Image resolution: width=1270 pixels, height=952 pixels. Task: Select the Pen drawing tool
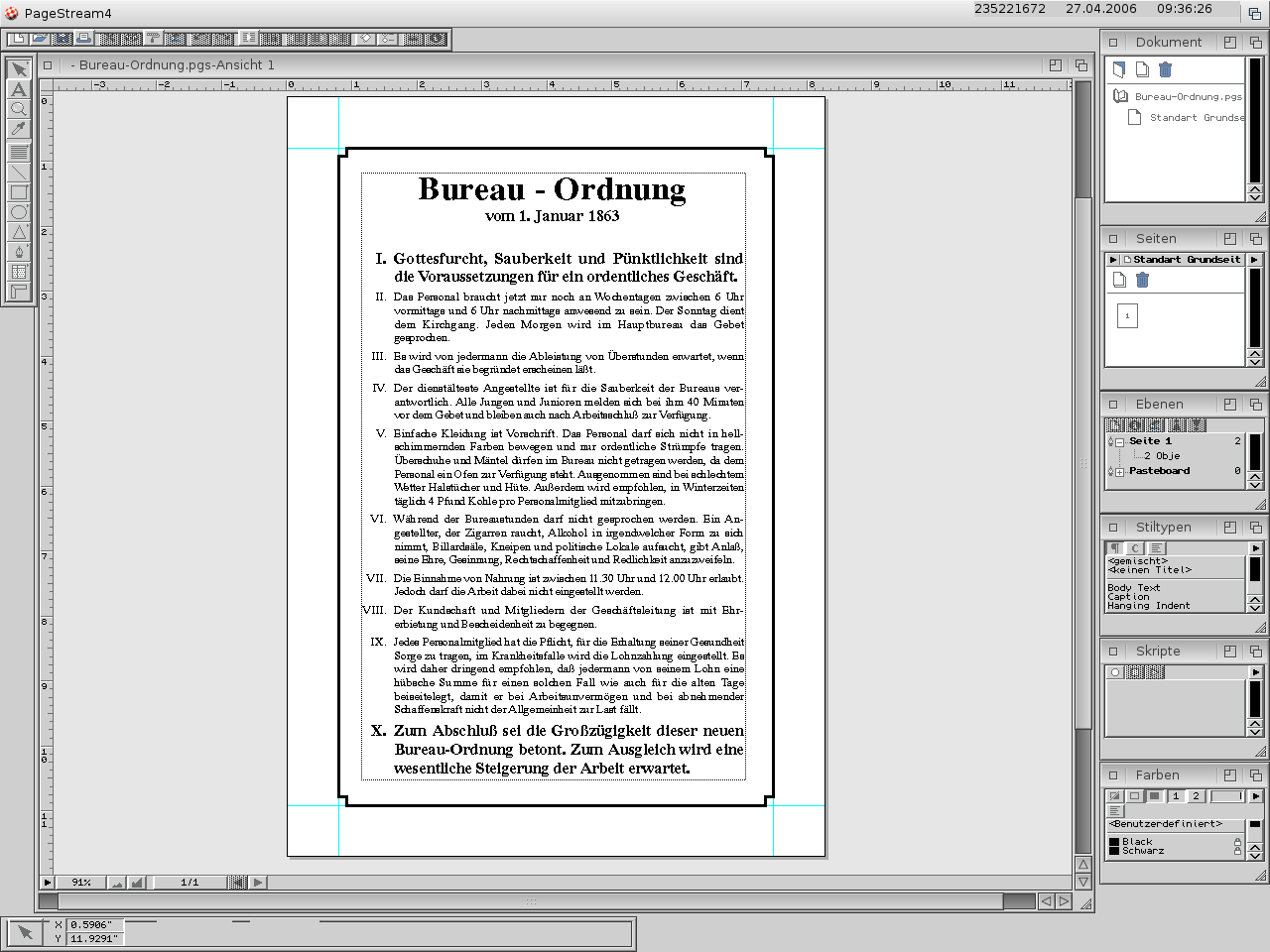click(x=19, y=252)
